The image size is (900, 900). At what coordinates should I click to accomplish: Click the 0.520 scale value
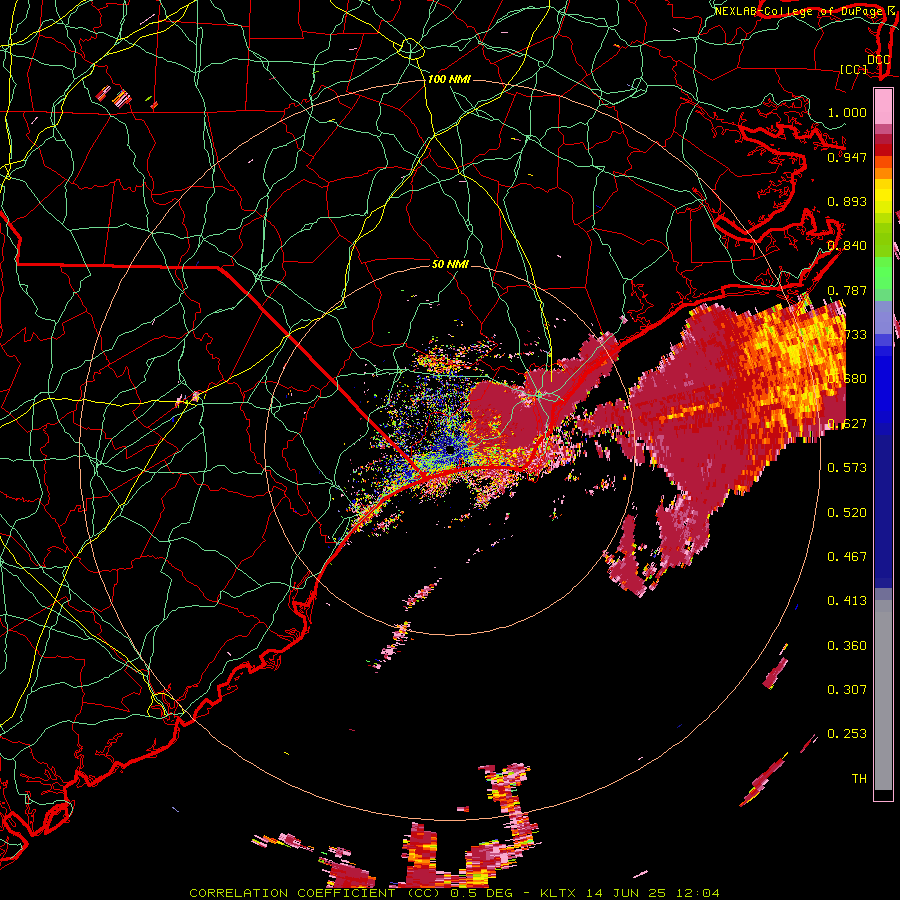click(847, 513)
